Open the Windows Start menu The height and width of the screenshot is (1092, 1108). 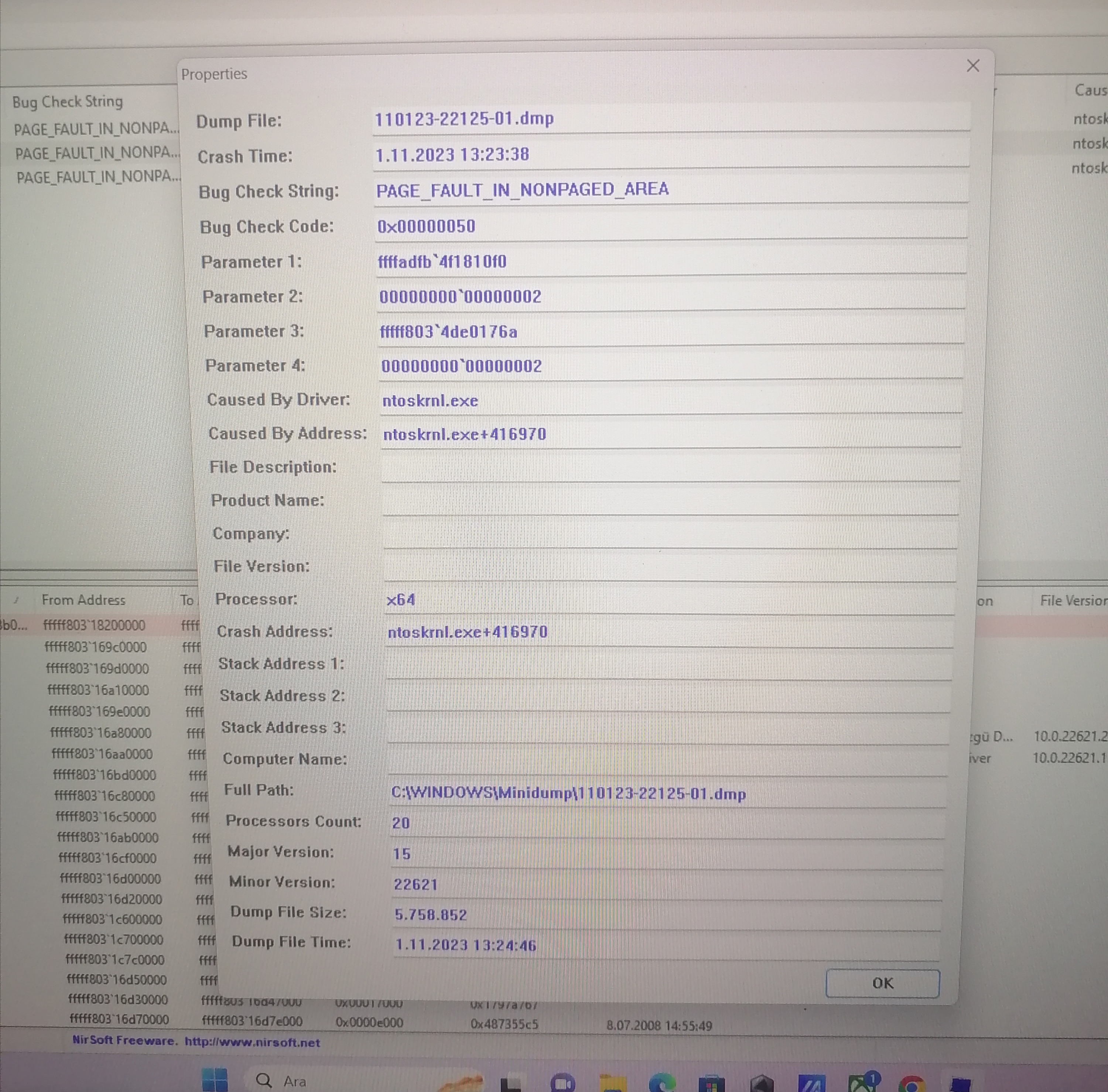[215, 1080]
